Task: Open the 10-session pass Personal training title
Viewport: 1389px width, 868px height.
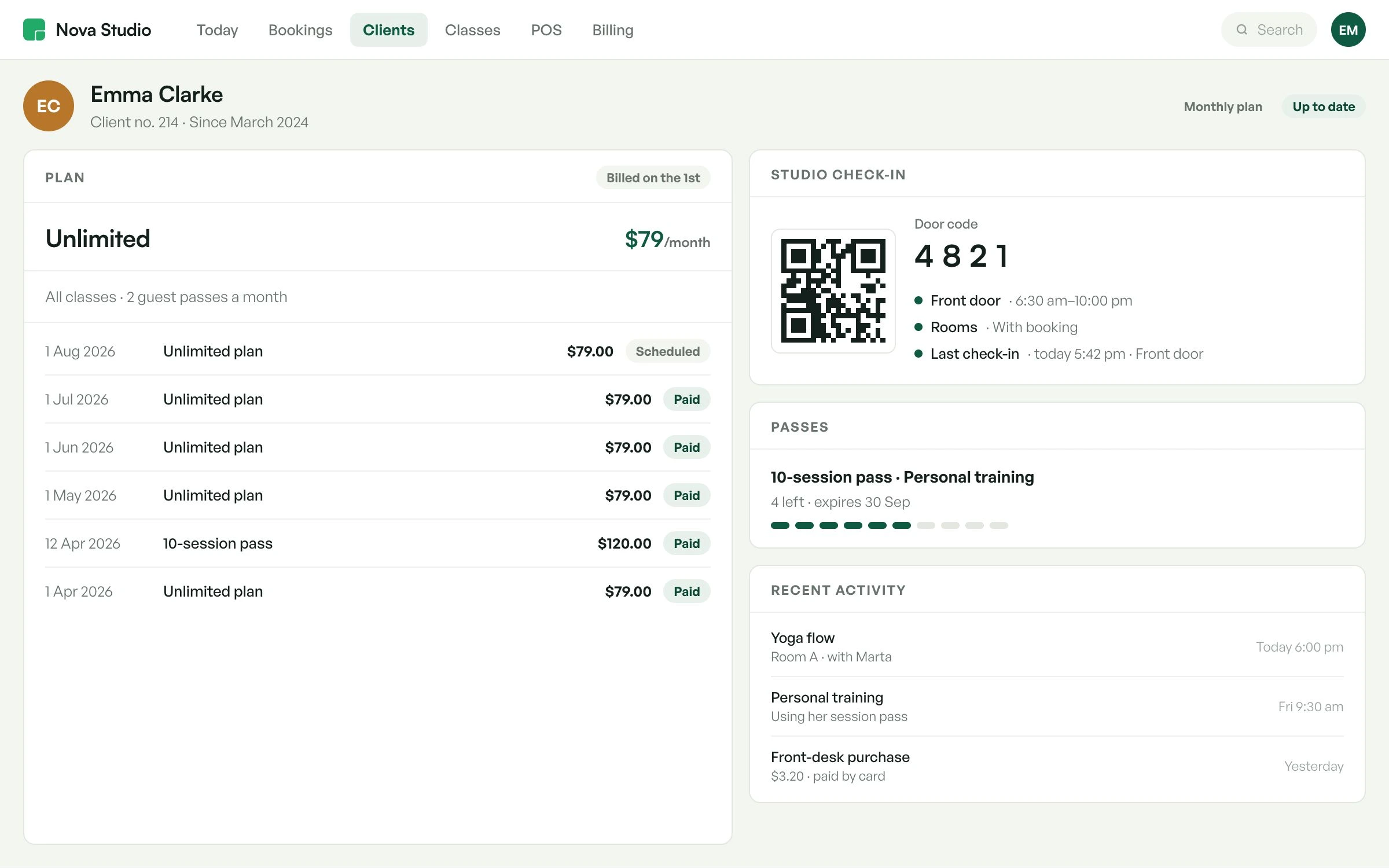Action: (902, 477)
